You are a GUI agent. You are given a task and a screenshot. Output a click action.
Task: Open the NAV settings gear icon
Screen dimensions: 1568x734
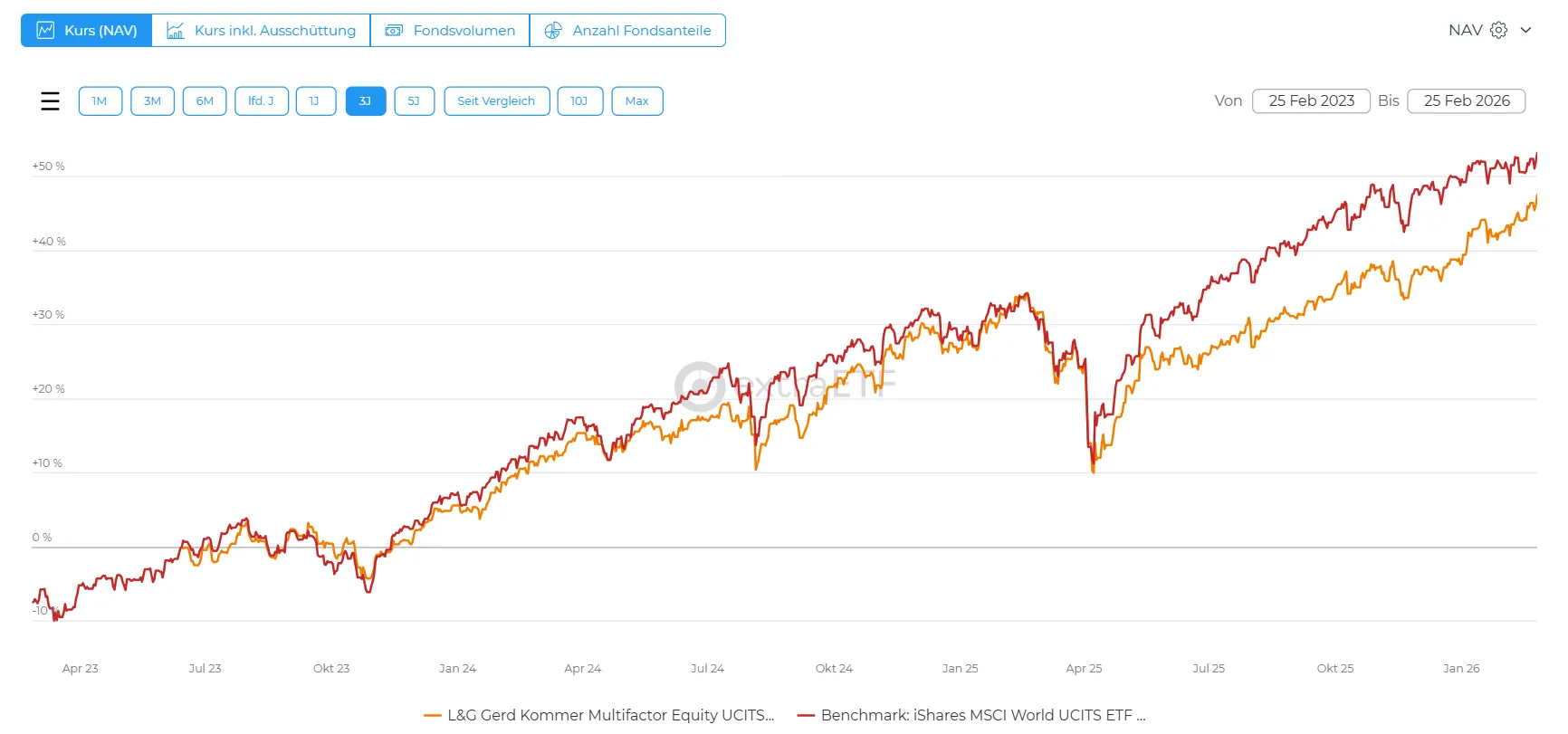tap(1499, 30)
